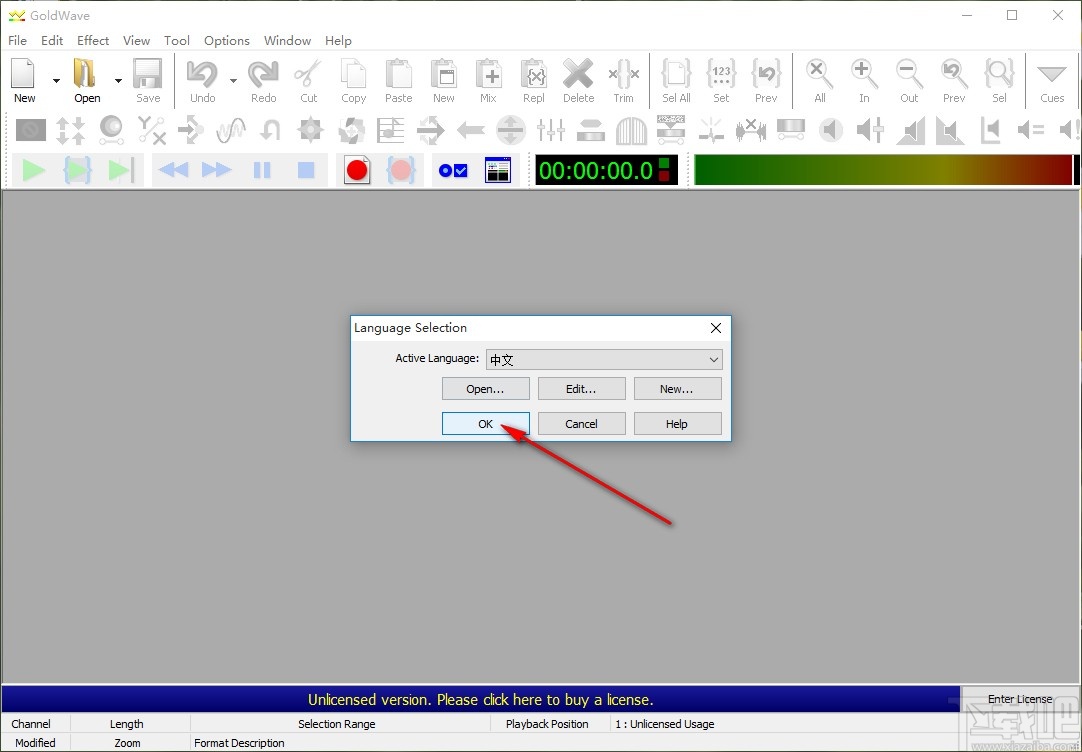Open the Options menu
Image resolution: width=1082 pixels, height=752 pixels.
[226, 41]
